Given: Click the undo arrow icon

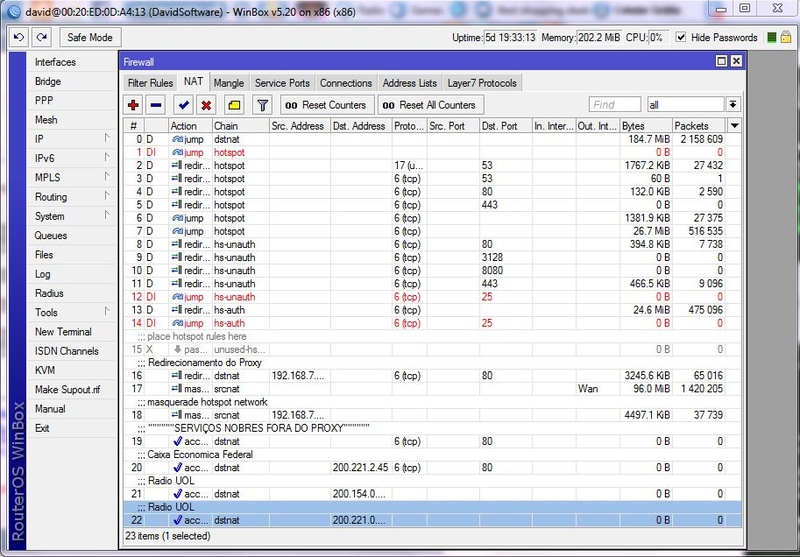Looking at the screenshot, I should point(19,37).
